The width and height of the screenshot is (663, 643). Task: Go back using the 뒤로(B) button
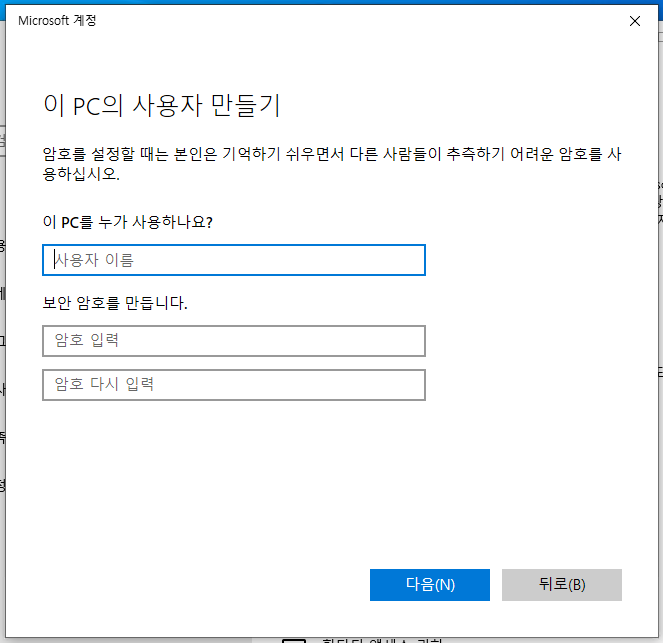point(562,585)
